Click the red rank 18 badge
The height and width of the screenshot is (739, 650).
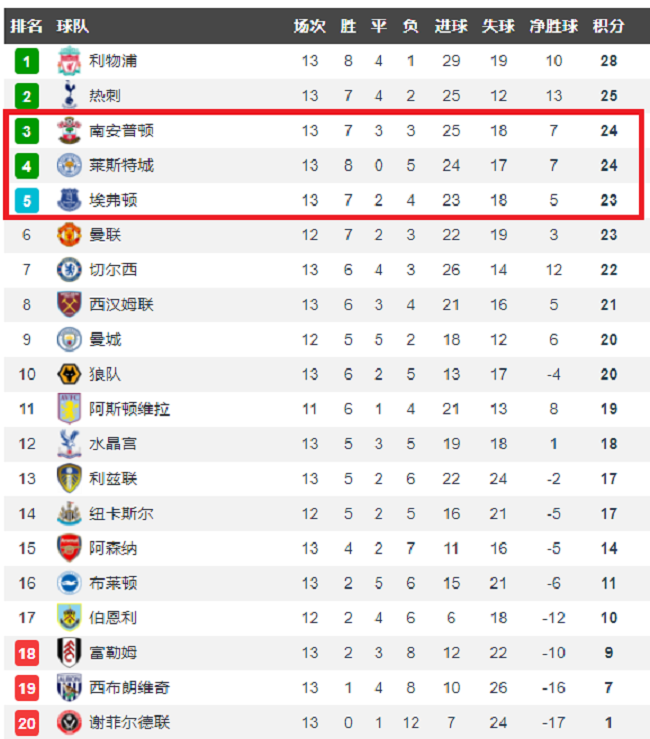[27, 653]
